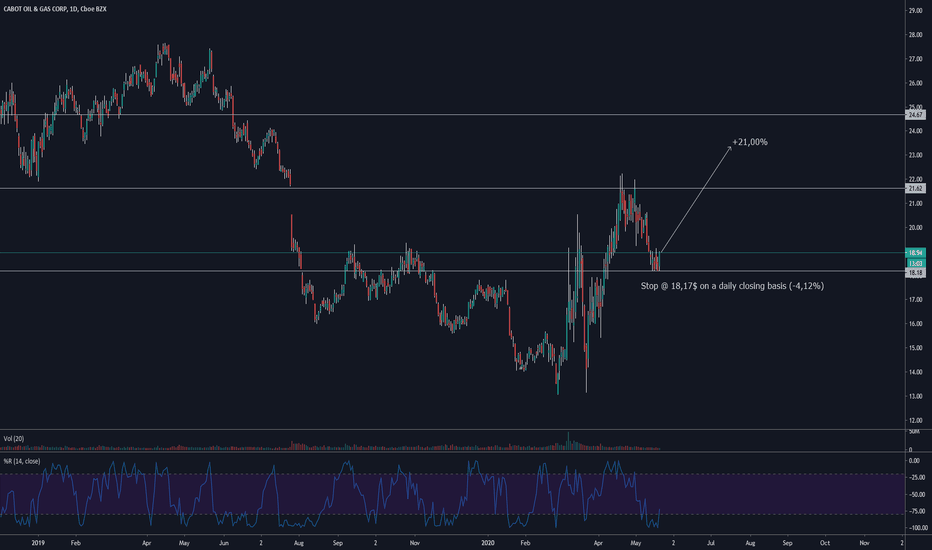
Task: Click the -75.00 level on the %R scale
Action: pyautogui.click(x=915, y=511)
